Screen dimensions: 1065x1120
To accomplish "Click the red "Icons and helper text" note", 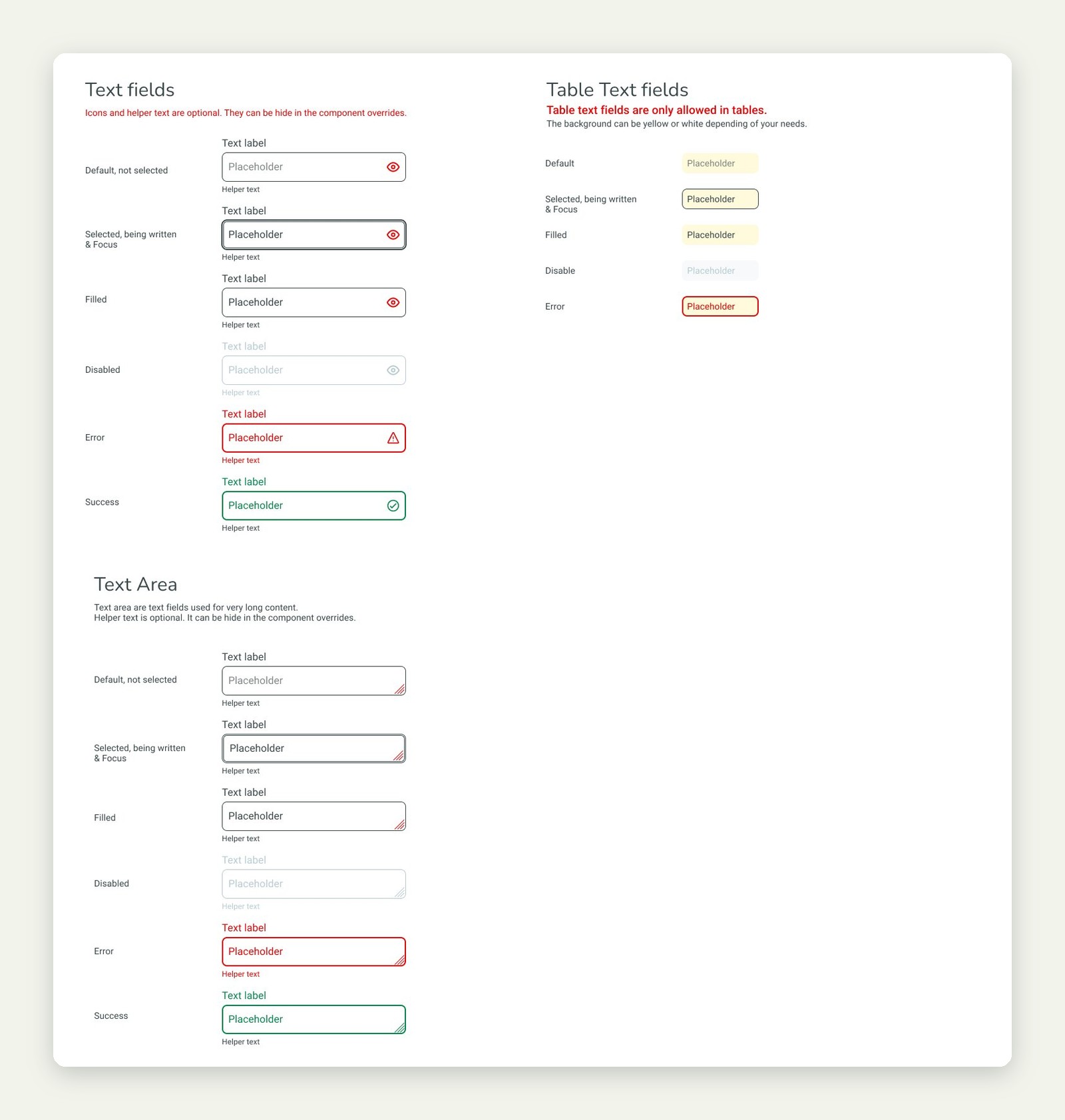I will tap(246, 113).
